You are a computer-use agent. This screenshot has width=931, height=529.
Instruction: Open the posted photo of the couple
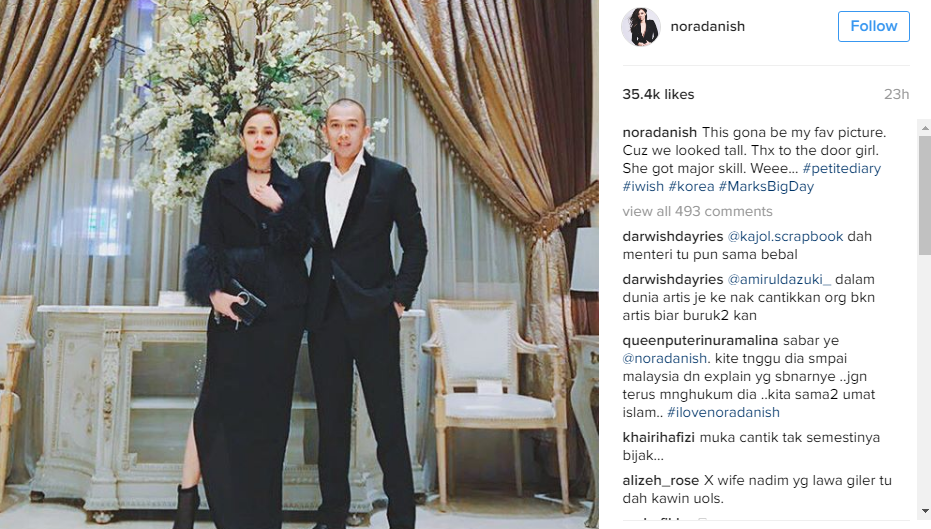pyautogui.click(x=299, y=264)
